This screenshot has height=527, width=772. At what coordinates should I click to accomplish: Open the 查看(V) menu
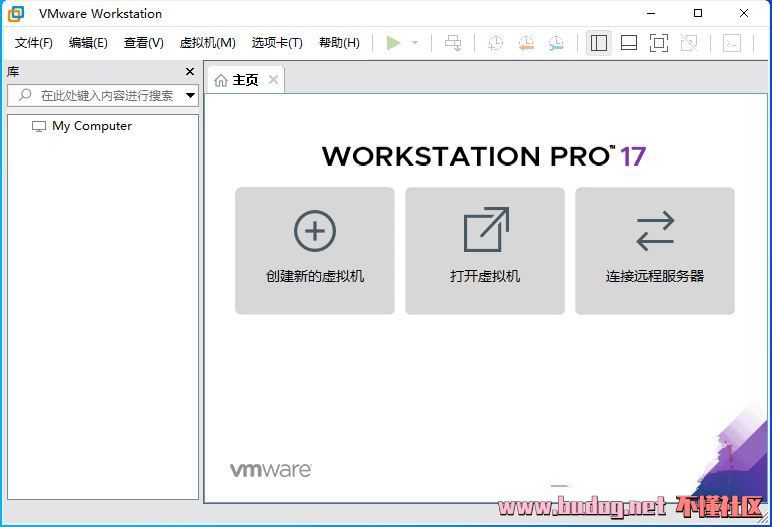coord(143,43)
